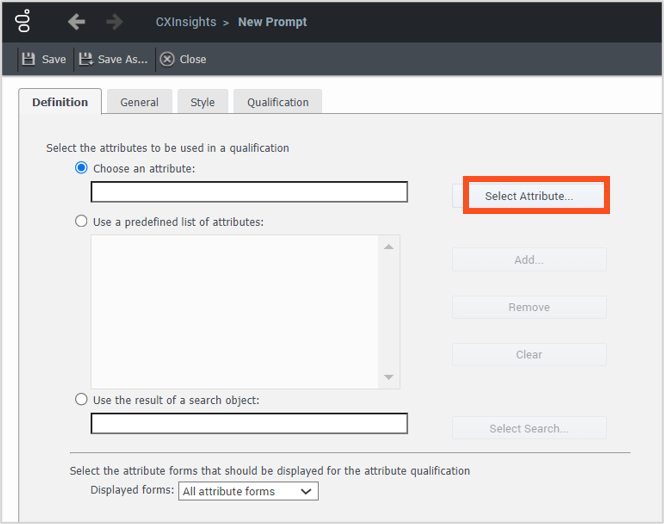This screenshot has height=524, width=664.
Task: Click the search object text field
Action: 249,424
